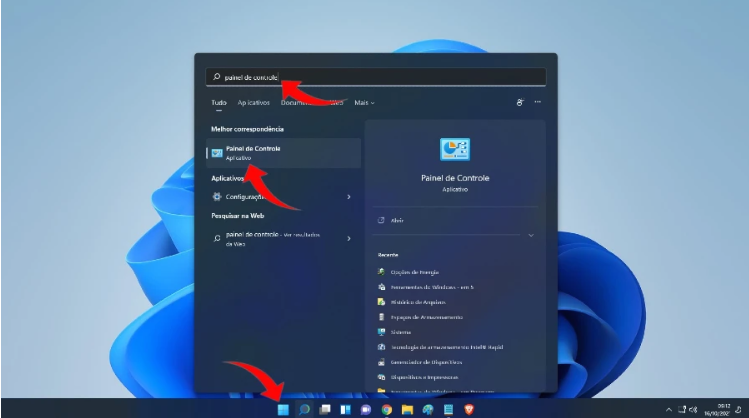Click the search account/feedback icon
The width and height of the screenshot is (749, 418).
click(x=520, y=102)
